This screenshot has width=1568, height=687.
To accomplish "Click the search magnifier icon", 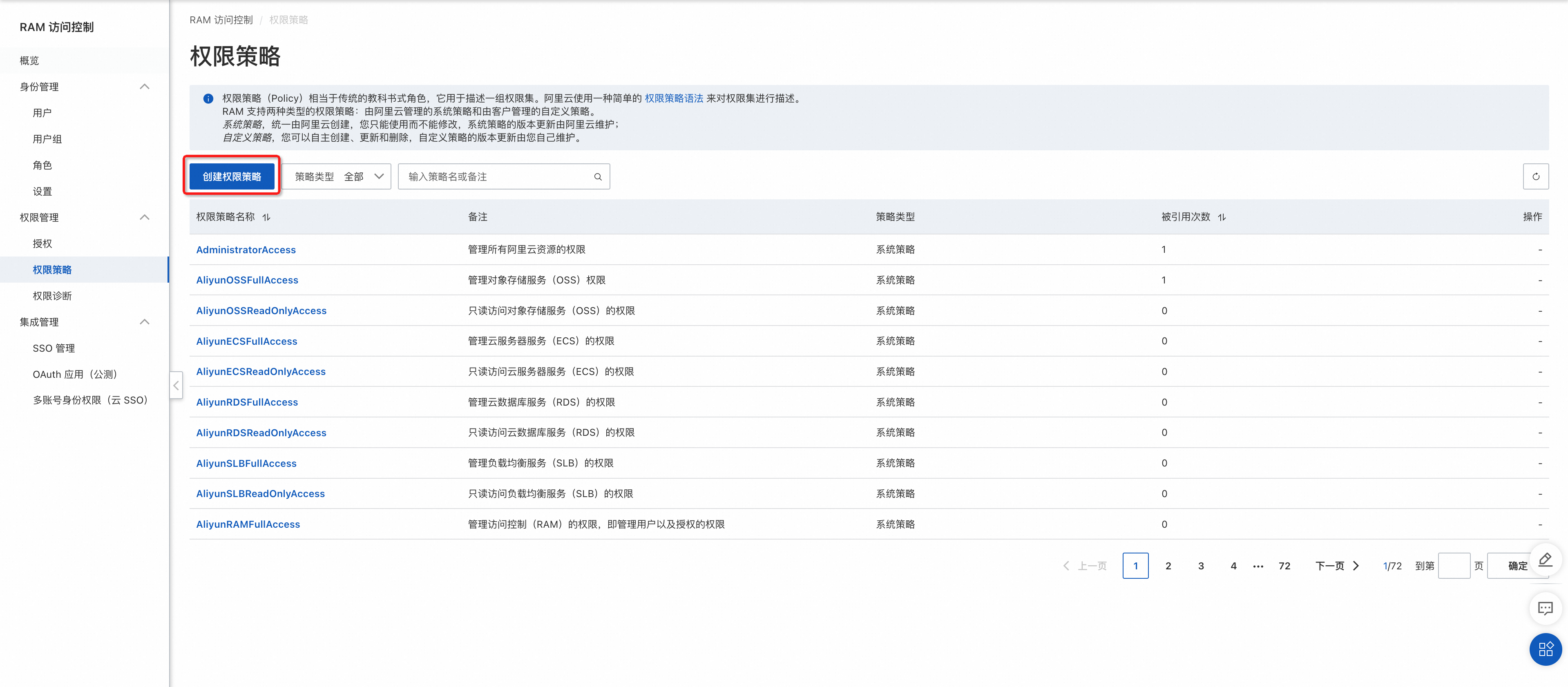I will click(598, 177).
